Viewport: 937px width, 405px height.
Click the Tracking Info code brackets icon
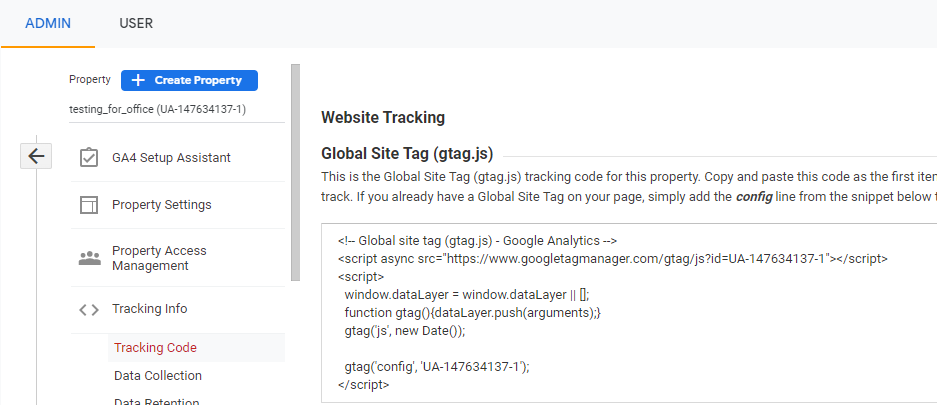point(89,310)
